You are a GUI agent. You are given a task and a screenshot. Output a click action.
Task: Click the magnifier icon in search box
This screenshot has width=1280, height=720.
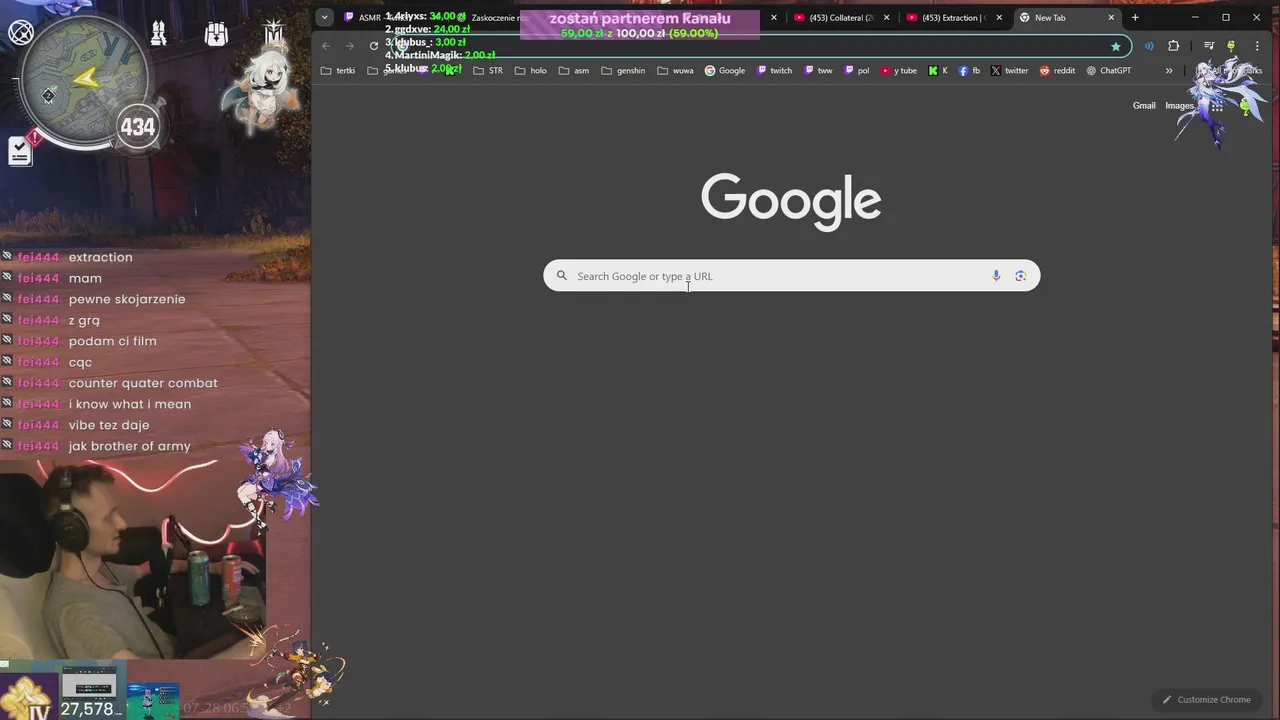tap(562, 276)
